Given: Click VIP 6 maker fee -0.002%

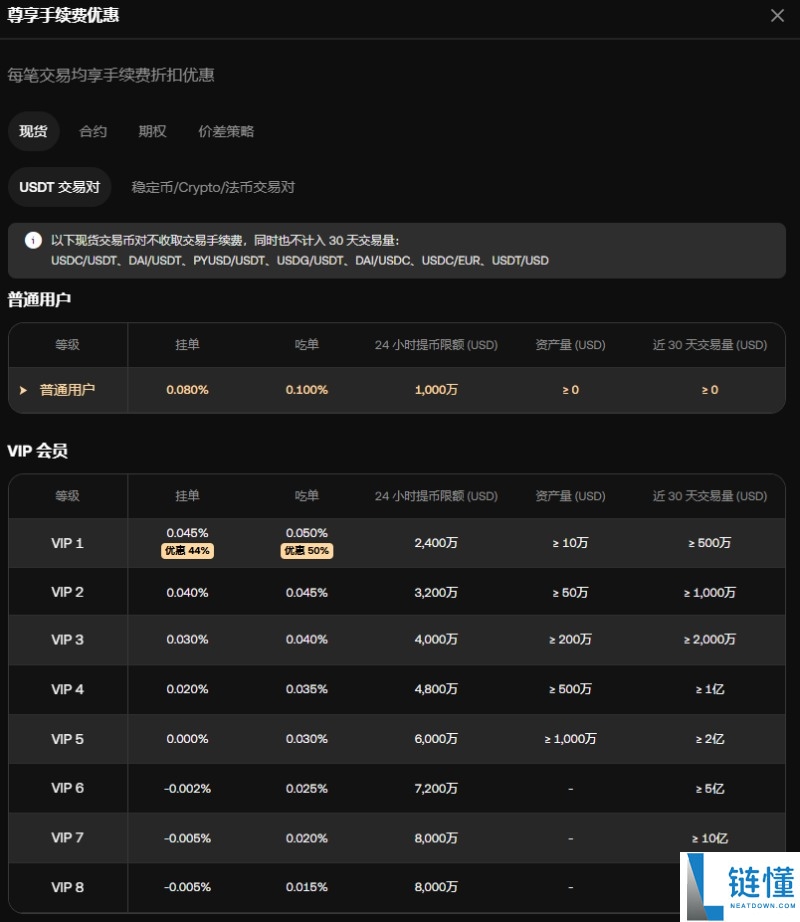Looking at the screenshot, I should click(188, 789).
